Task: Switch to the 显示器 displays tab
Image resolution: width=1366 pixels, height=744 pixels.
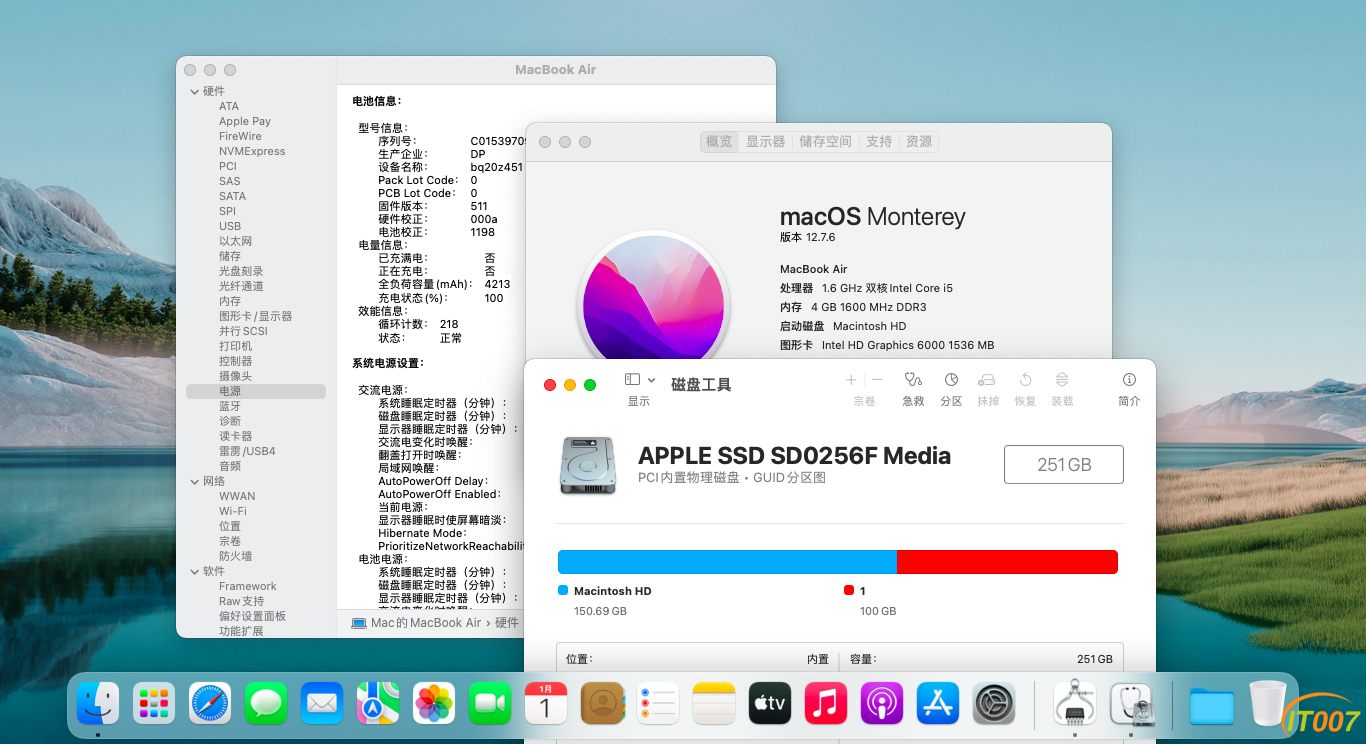Action: click(765, 142)
